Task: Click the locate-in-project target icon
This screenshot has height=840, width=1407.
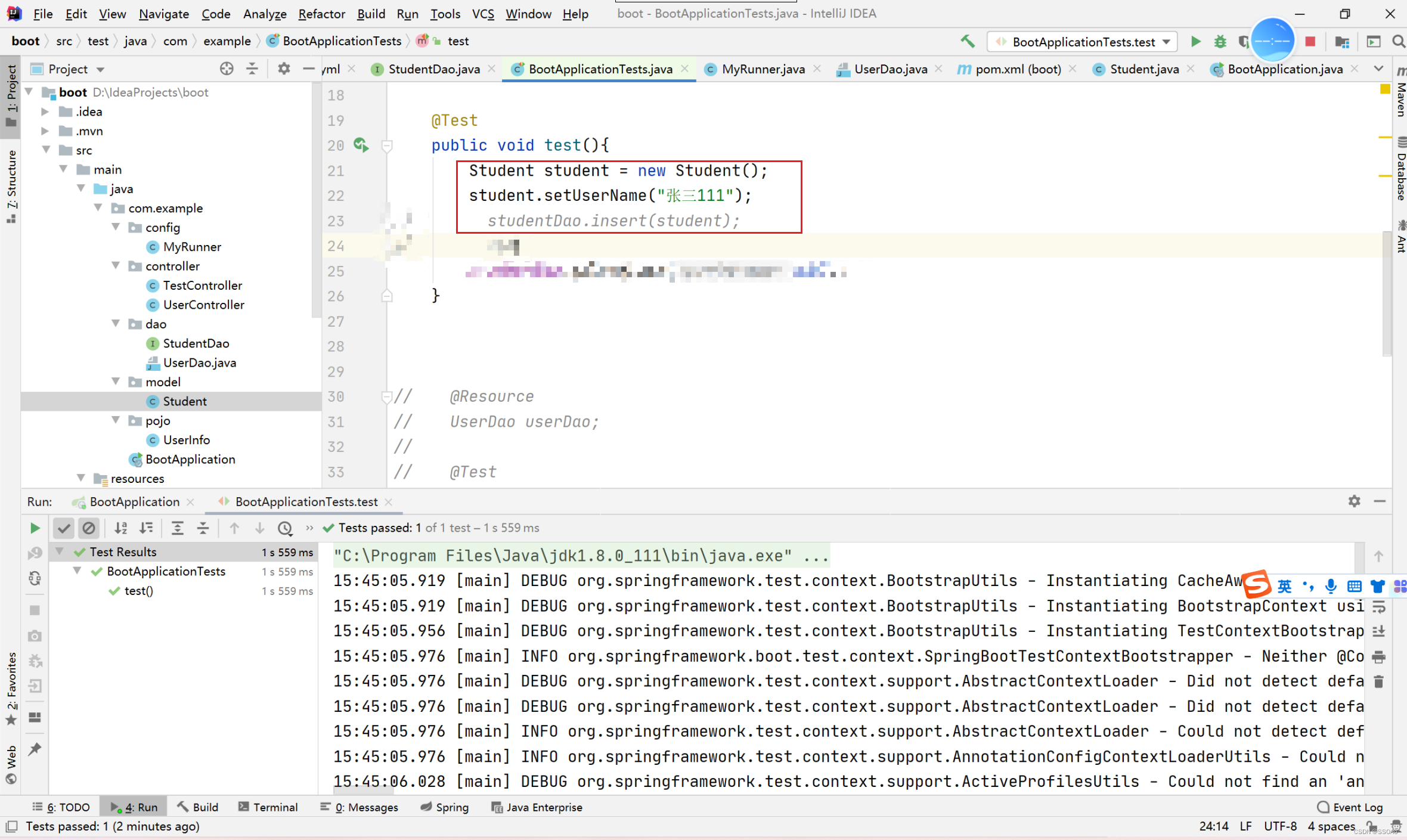Action: pyautogui.click(x=226, y=69)
